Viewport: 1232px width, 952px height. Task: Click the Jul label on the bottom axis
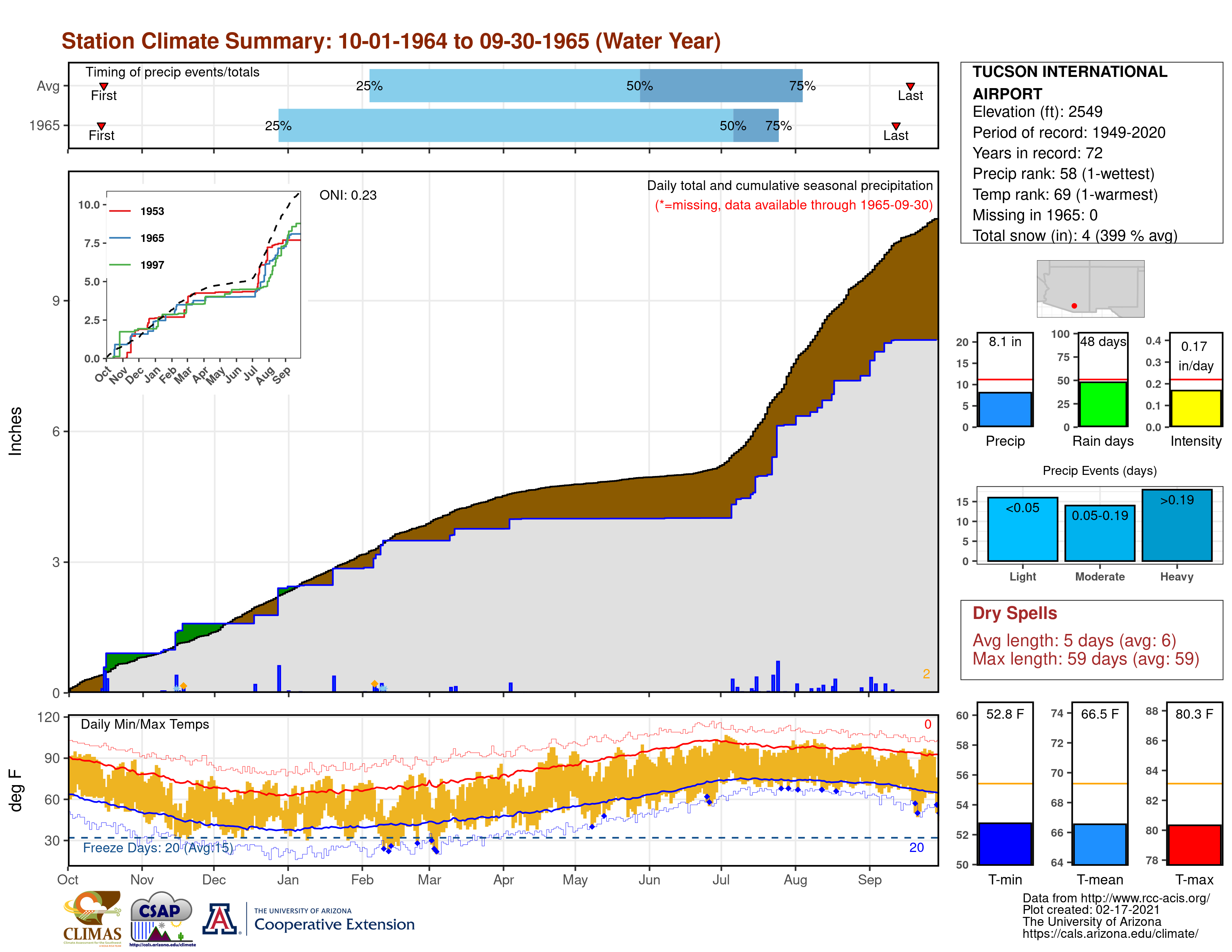721,880
